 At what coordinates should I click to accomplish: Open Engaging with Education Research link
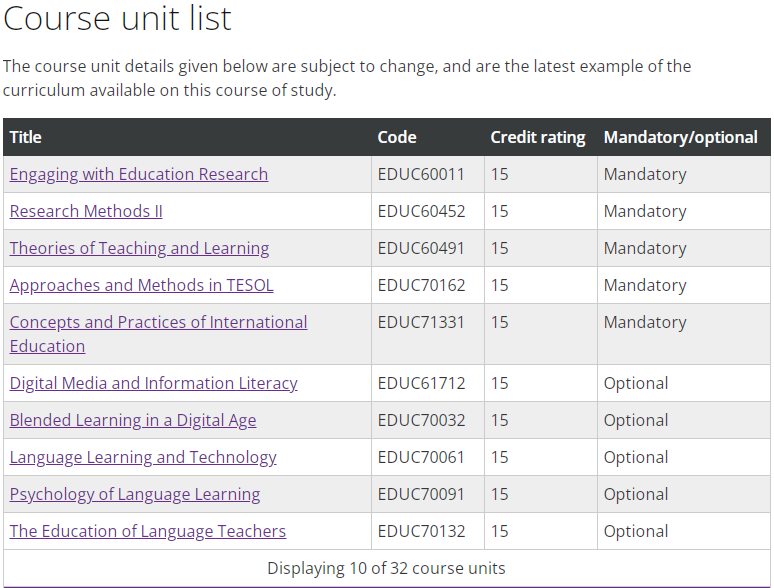[x=139, y=174]
